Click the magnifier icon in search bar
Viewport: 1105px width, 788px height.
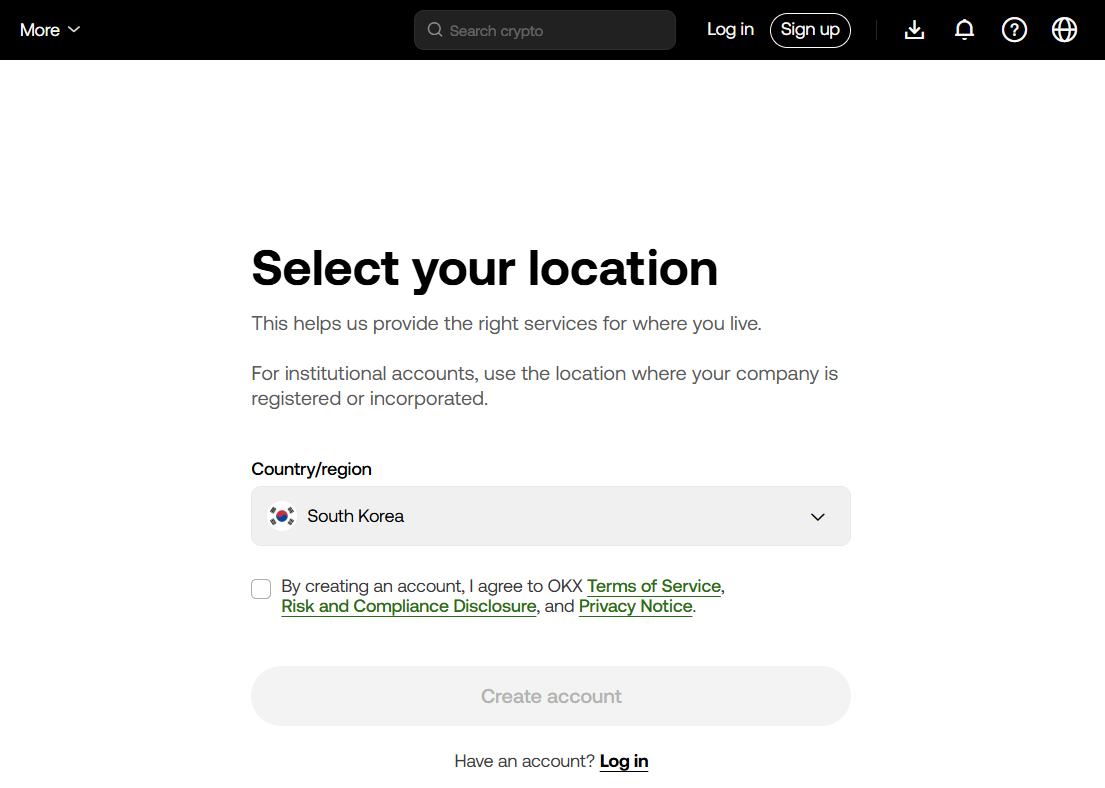435,30
